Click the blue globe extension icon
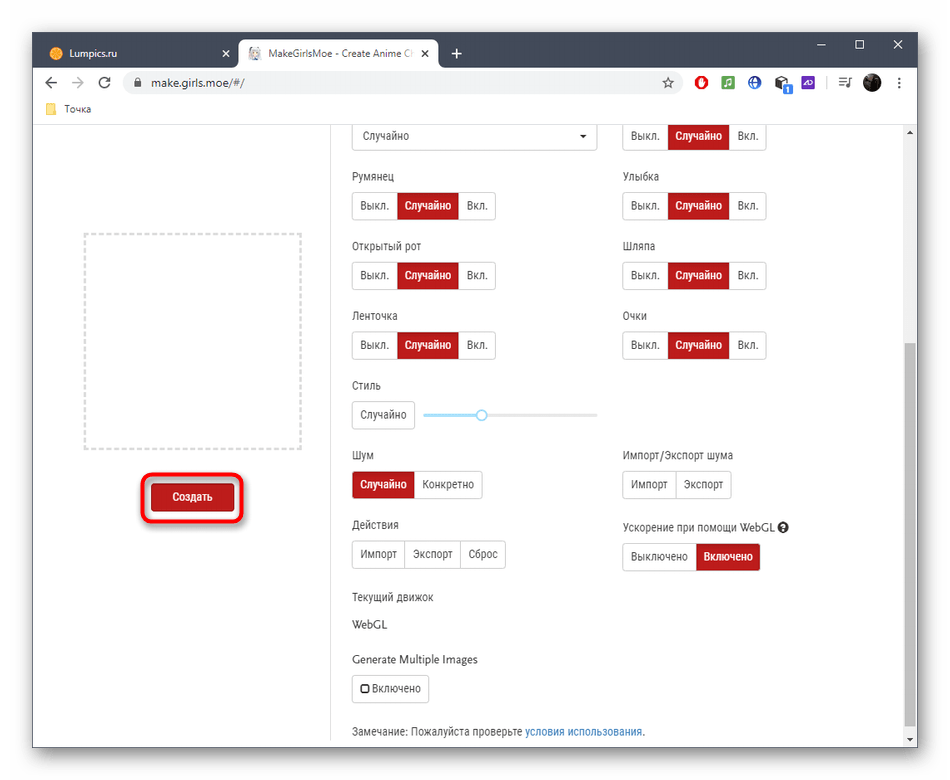950x780 pixels. pos(755,83)
